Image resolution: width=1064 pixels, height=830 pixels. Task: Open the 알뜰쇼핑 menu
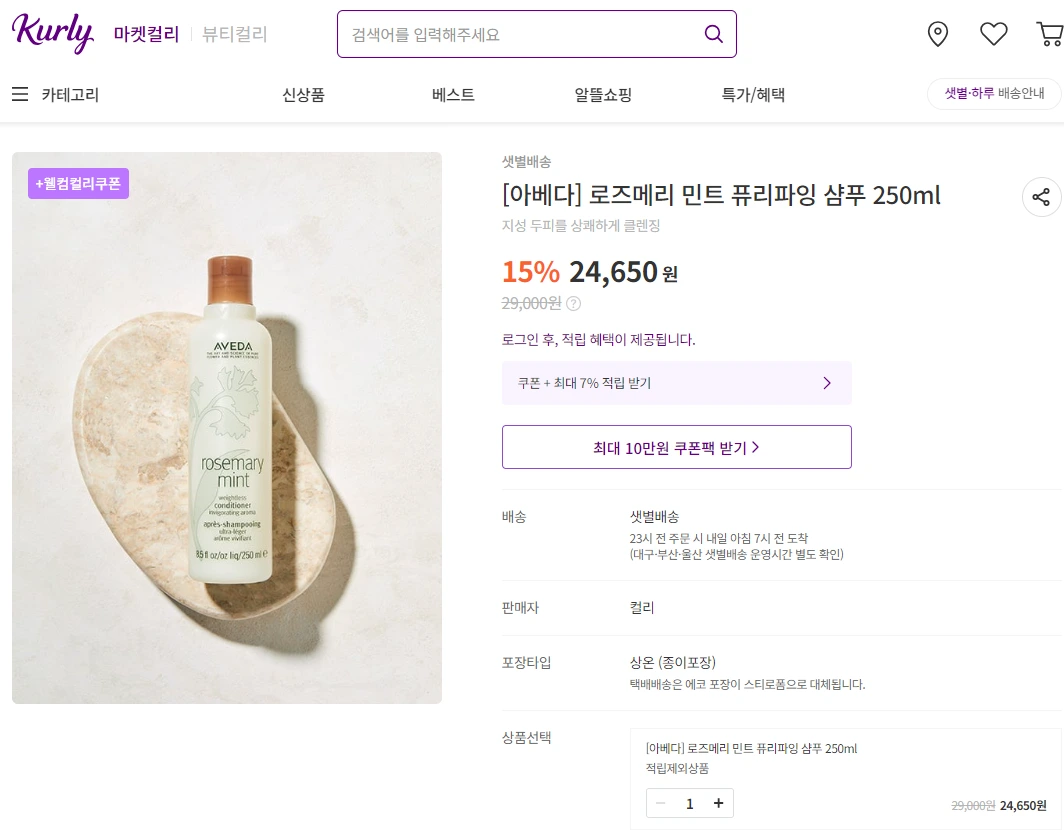[603, 94]
